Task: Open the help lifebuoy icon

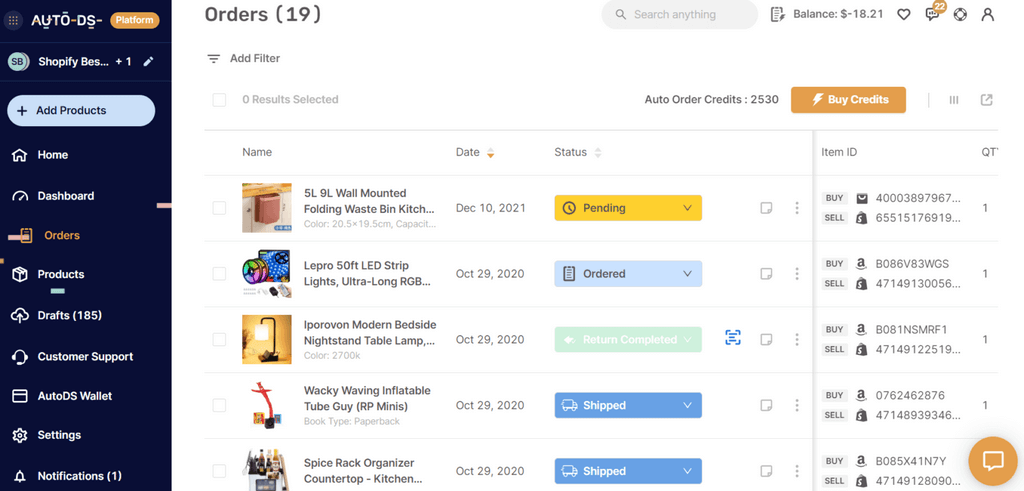Action: pos(960,15)
